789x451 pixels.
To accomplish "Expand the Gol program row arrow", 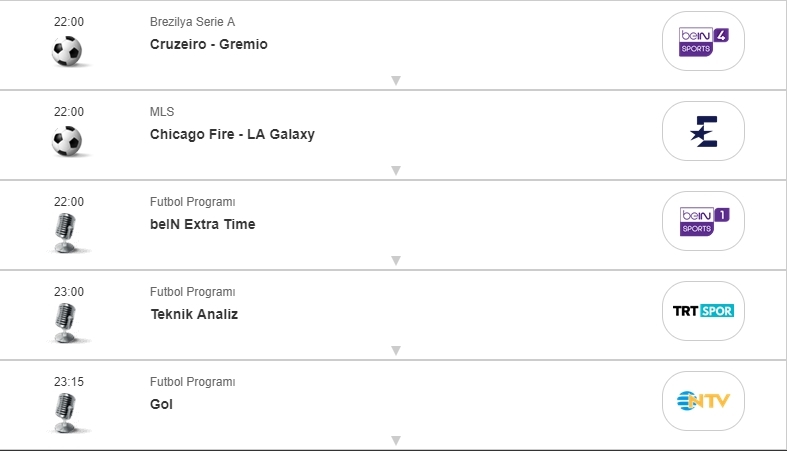I will coord(396,440).
